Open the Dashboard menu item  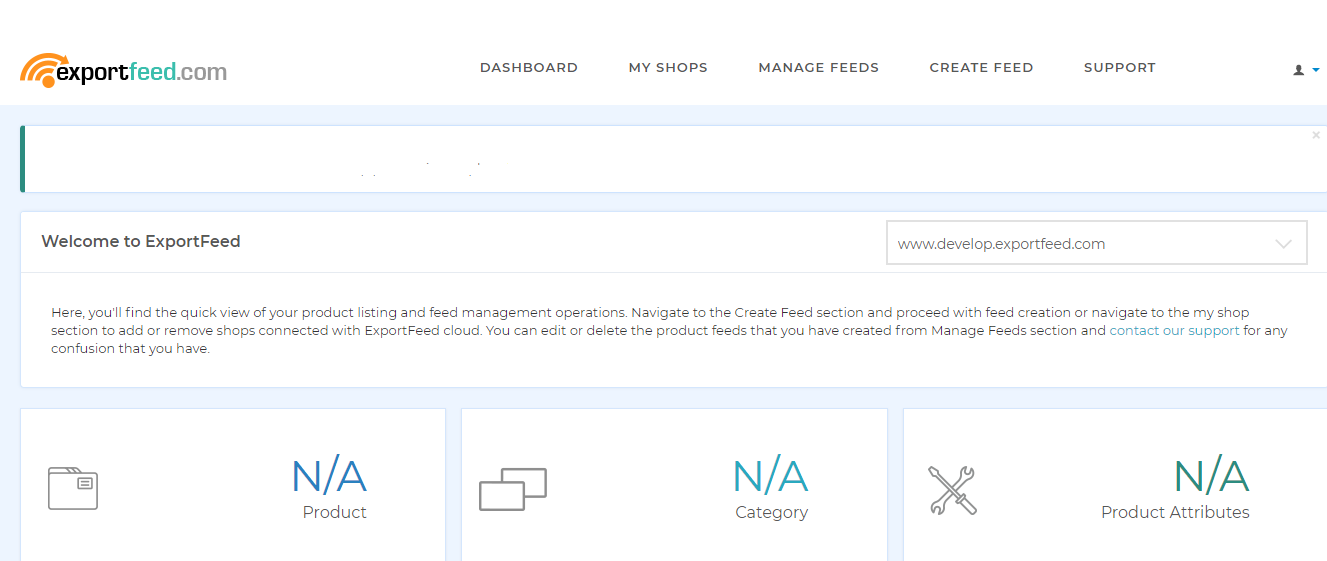click(x=529, y=68)
